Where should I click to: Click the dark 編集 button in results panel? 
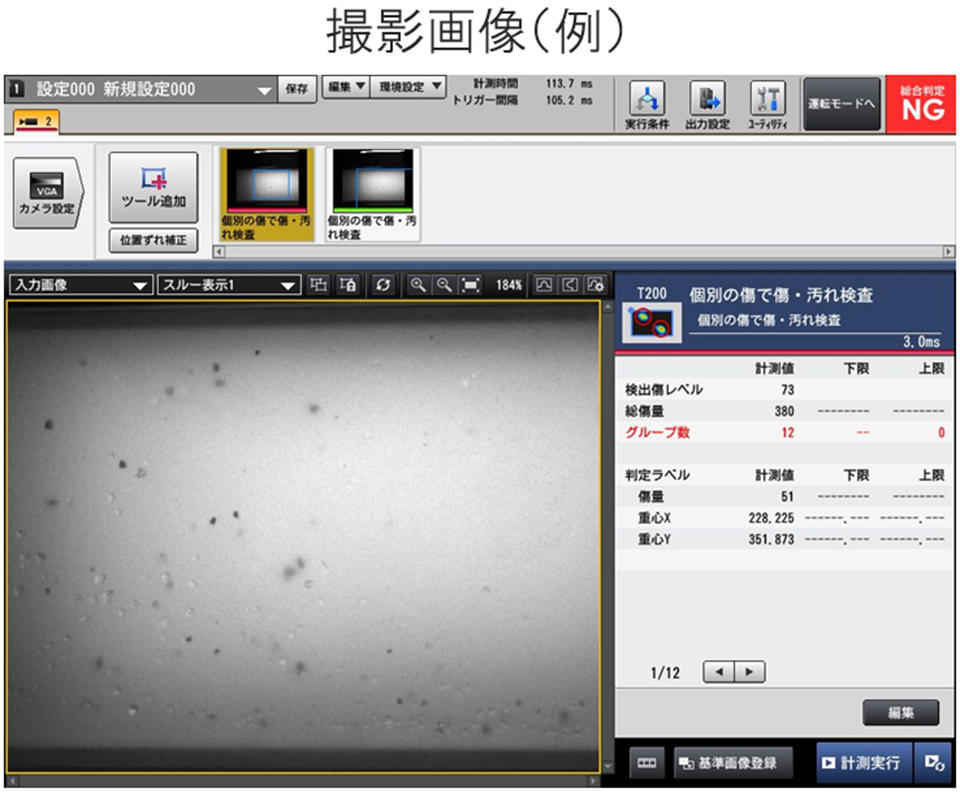coord(901,712)
